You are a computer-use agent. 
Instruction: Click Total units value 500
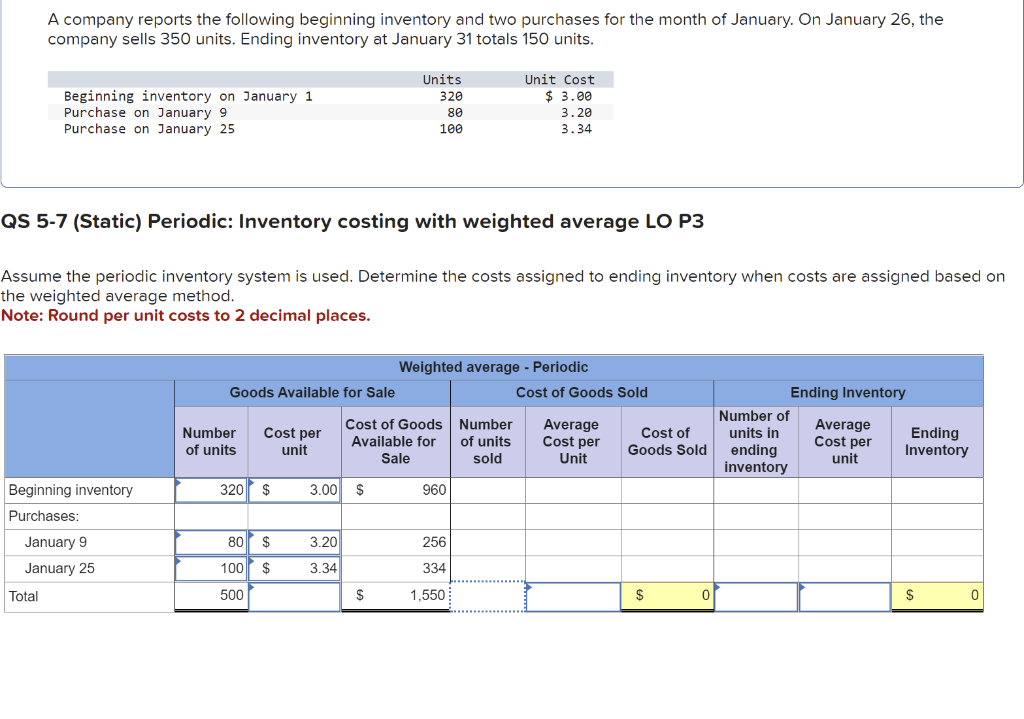[232, 595]
